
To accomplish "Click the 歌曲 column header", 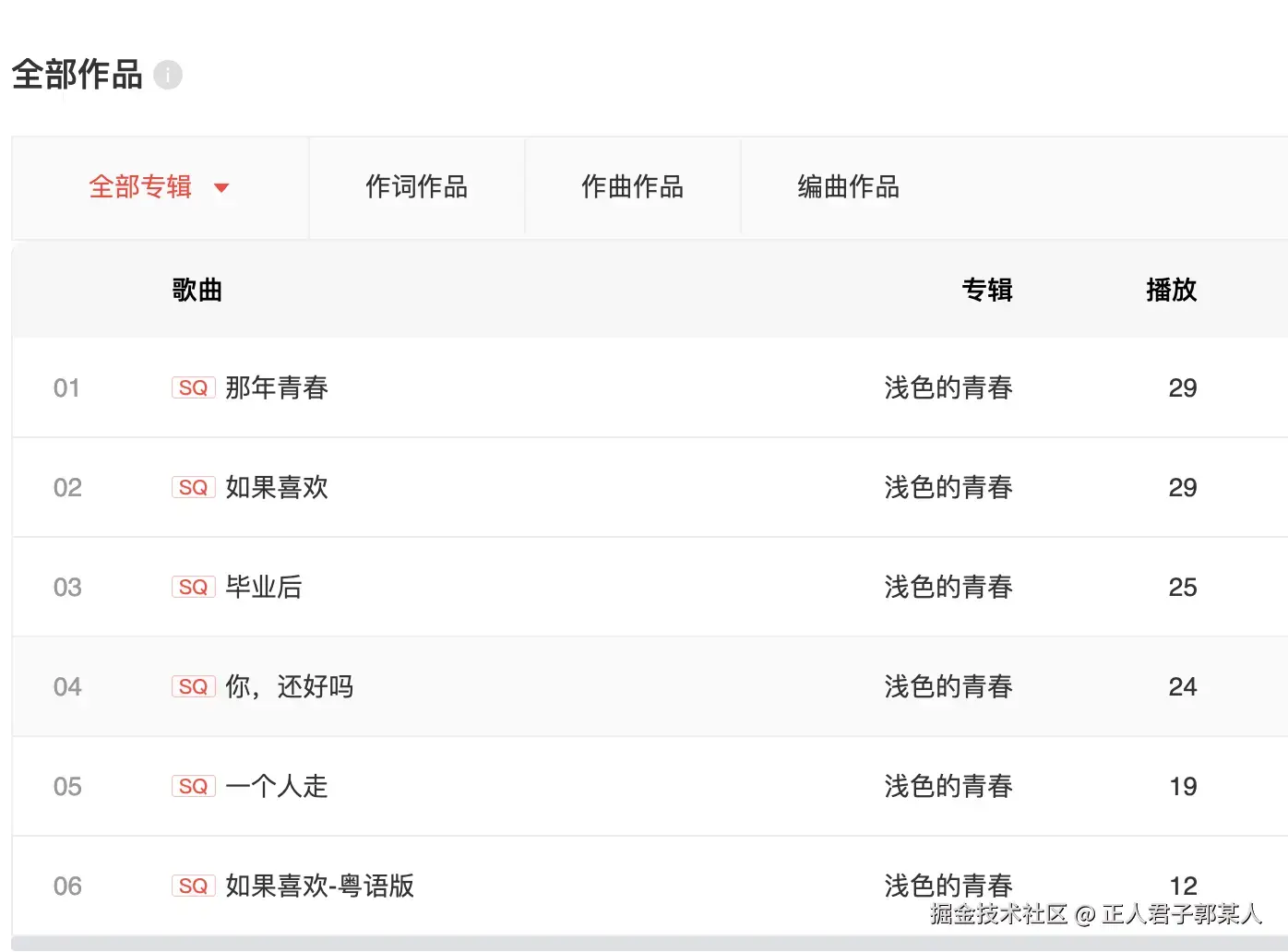I will click(x=197, y=291).
